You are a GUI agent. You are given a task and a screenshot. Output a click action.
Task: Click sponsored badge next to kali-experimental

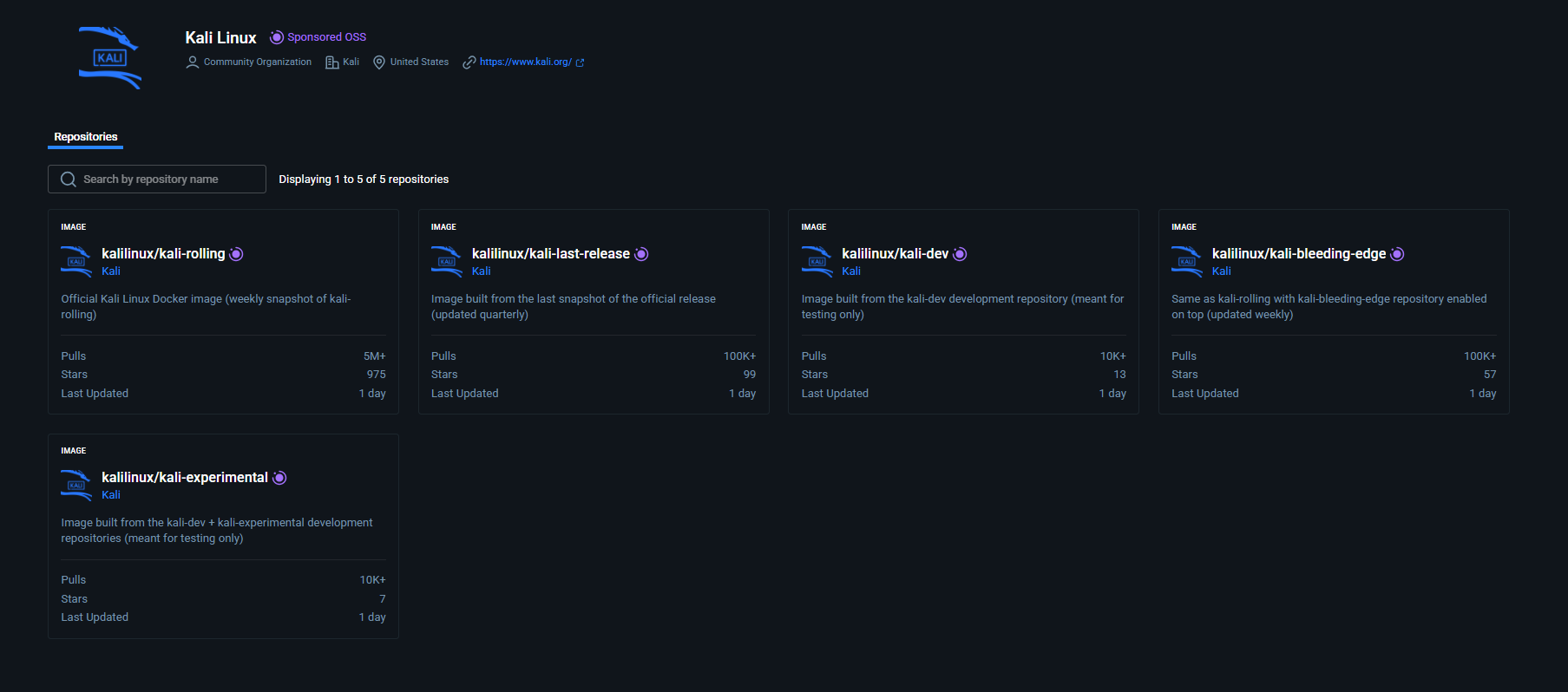pos(279,478)
